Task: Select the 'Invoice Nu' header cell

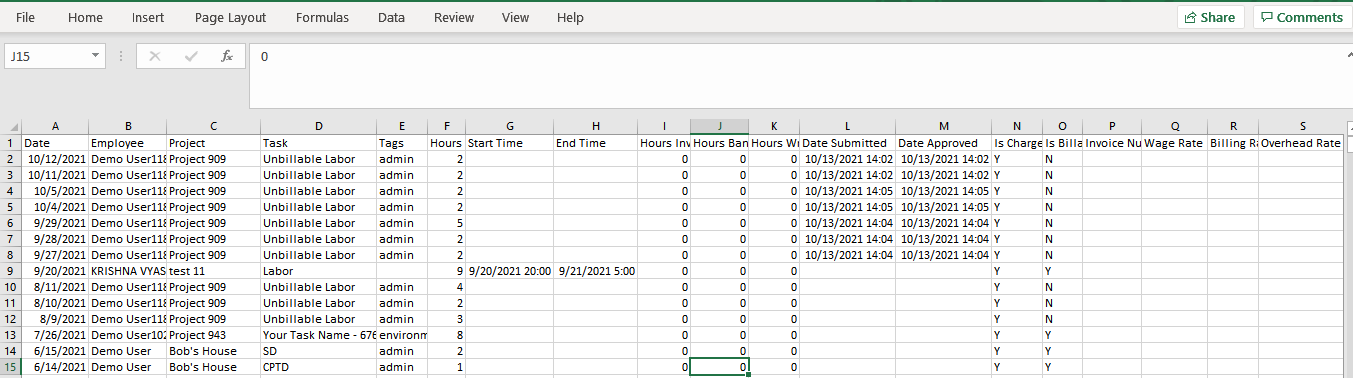Action: [1112, 143]
